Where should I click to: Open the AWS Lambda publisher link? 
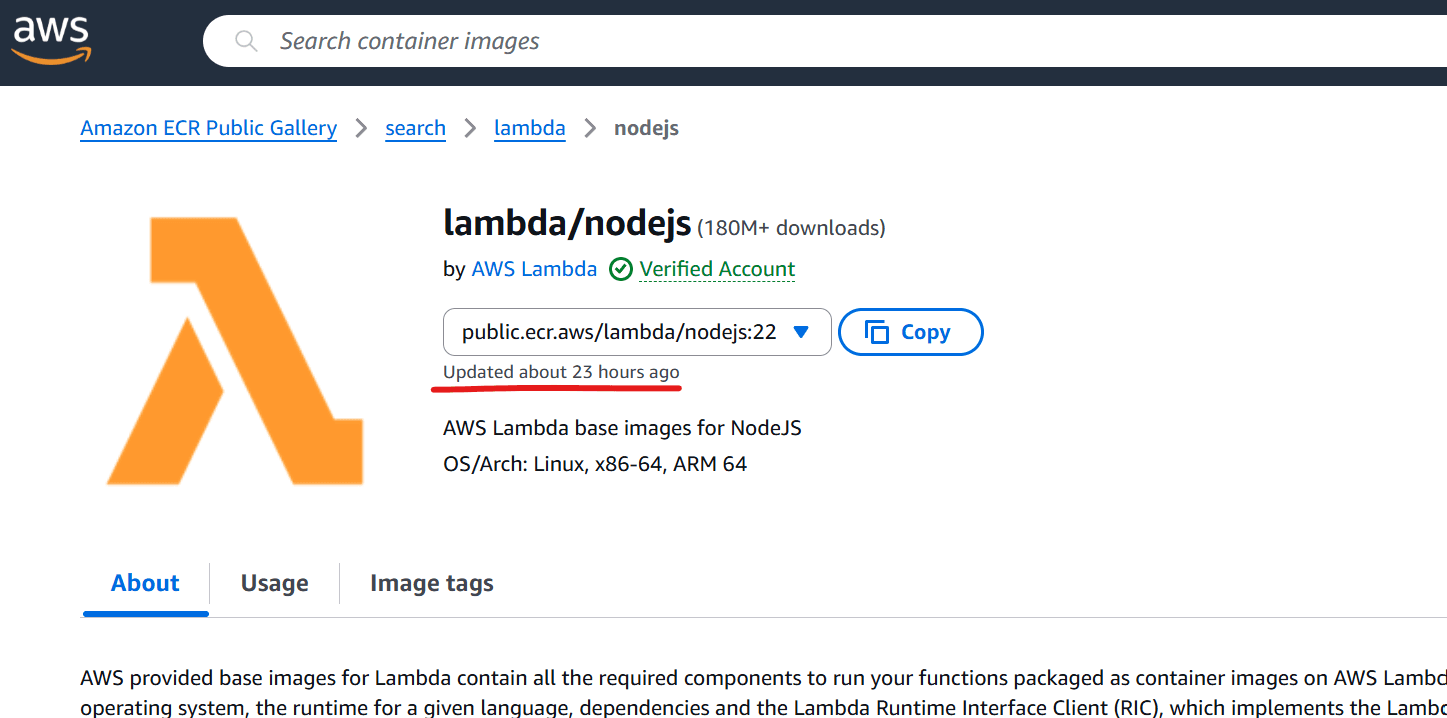point(534,269)
